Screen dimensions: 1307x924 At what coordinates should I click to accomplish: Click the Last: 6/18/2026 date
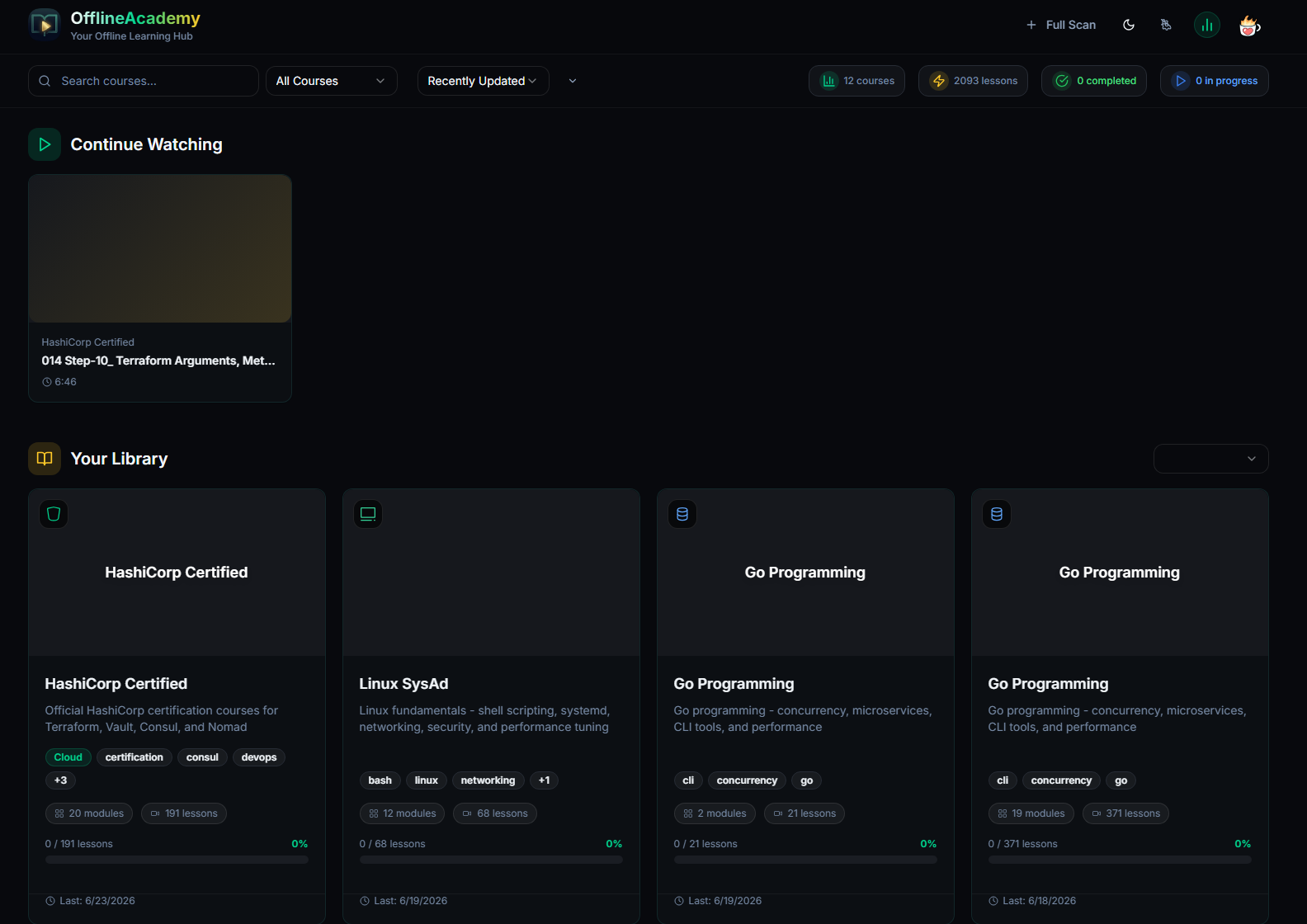1040,901
